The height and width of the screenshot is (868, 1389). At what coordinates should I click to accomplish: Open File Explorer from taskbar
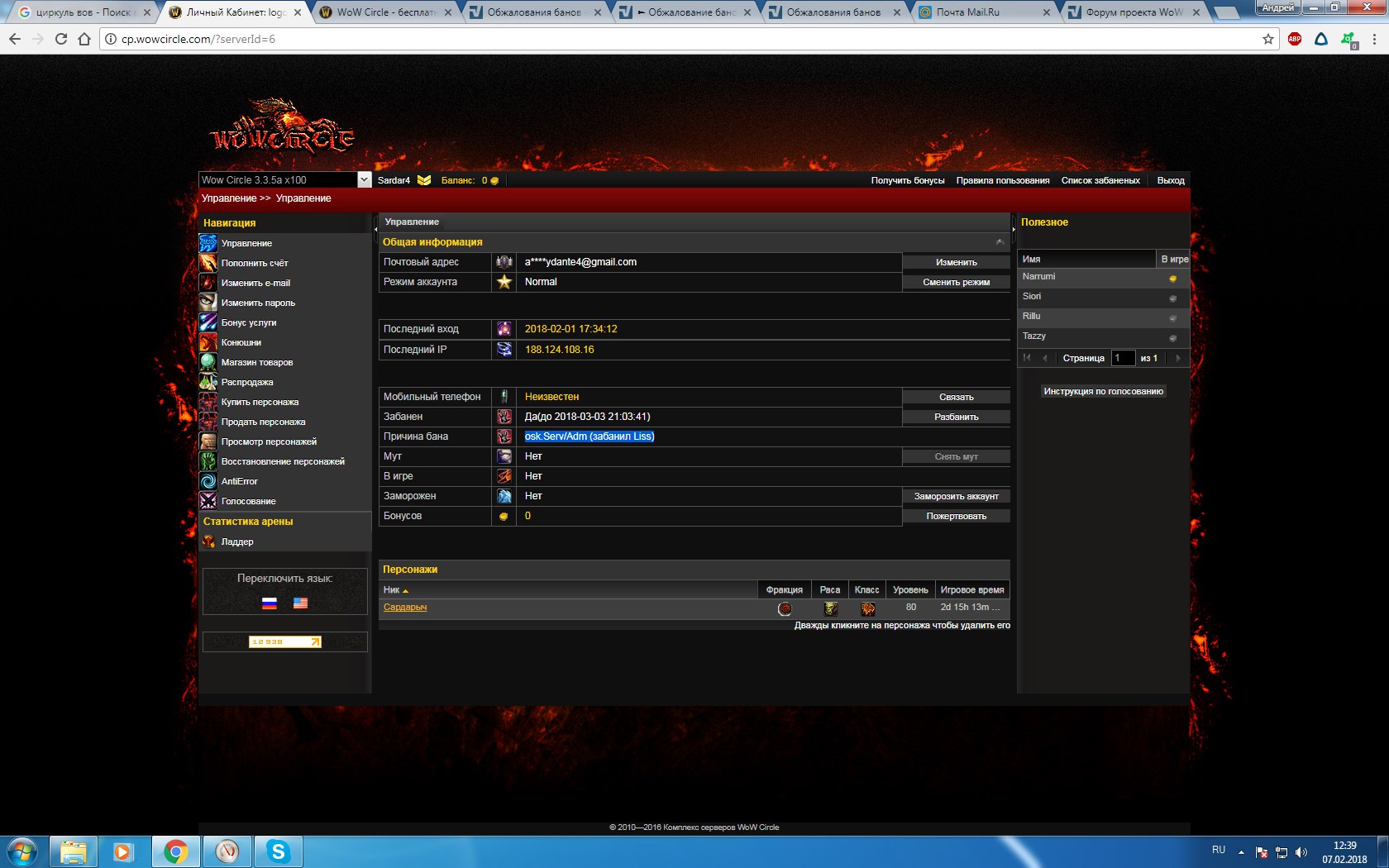point(74,851)
